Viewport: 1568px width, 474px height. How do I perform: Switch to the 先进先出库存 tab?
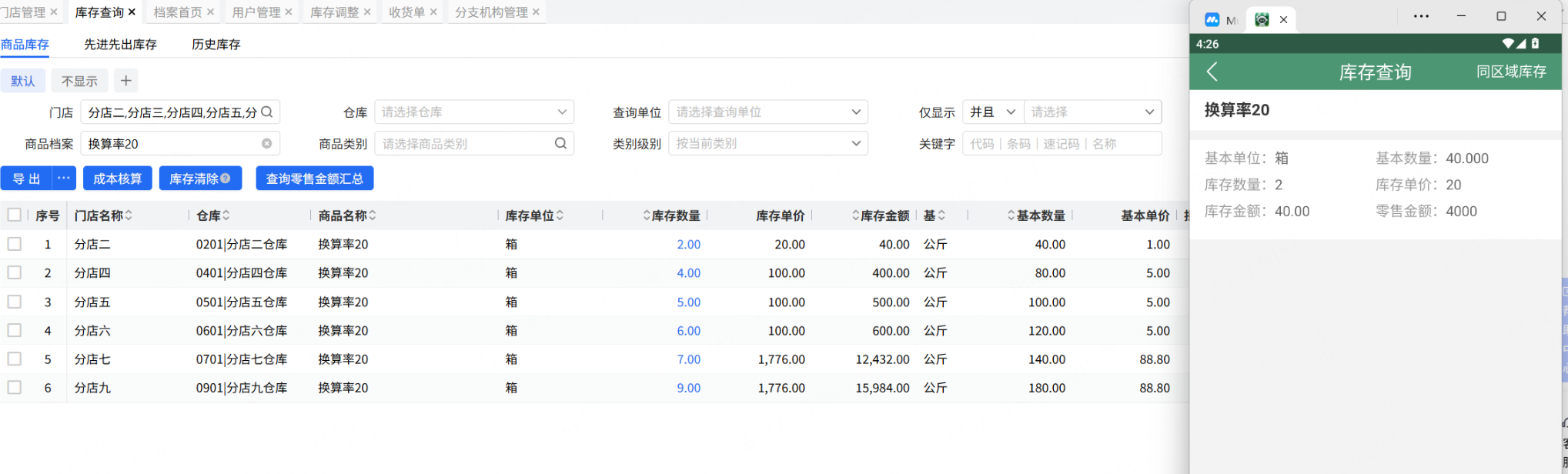tap(120, 45)
